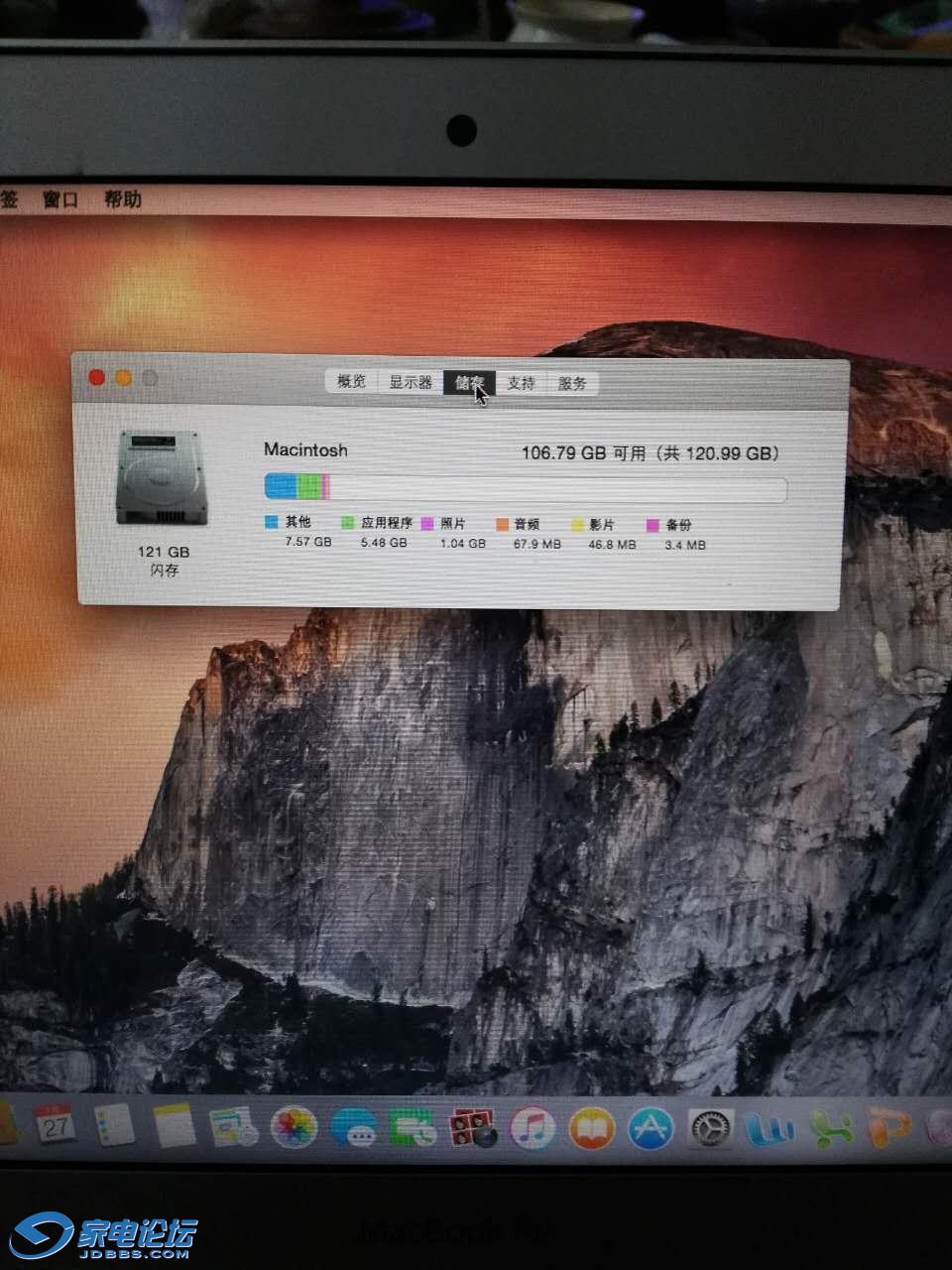Launch the orange P presentation app

(x=890, y=1128)
